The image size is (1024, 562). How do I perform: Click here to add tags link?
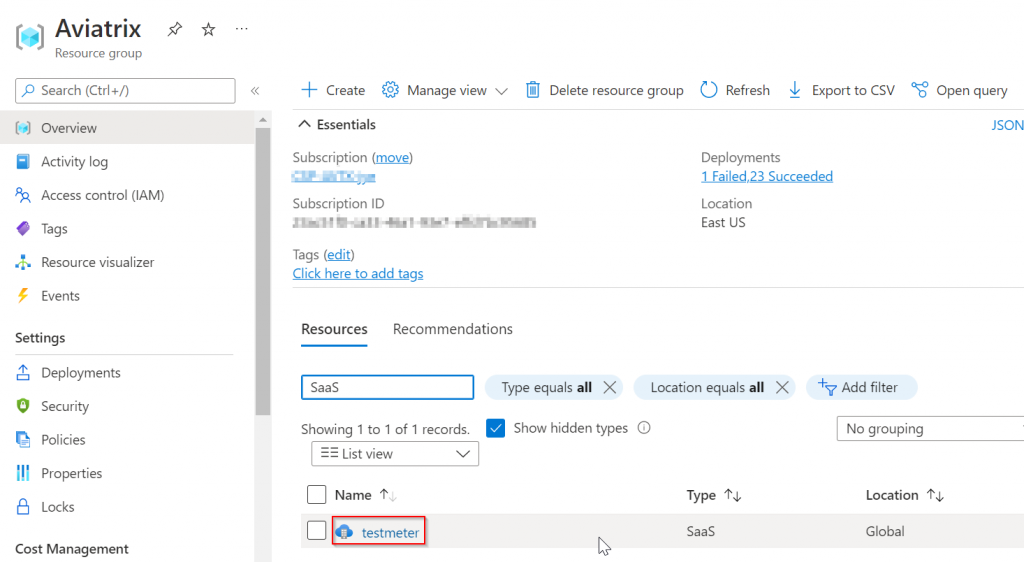tap(358, 273)
